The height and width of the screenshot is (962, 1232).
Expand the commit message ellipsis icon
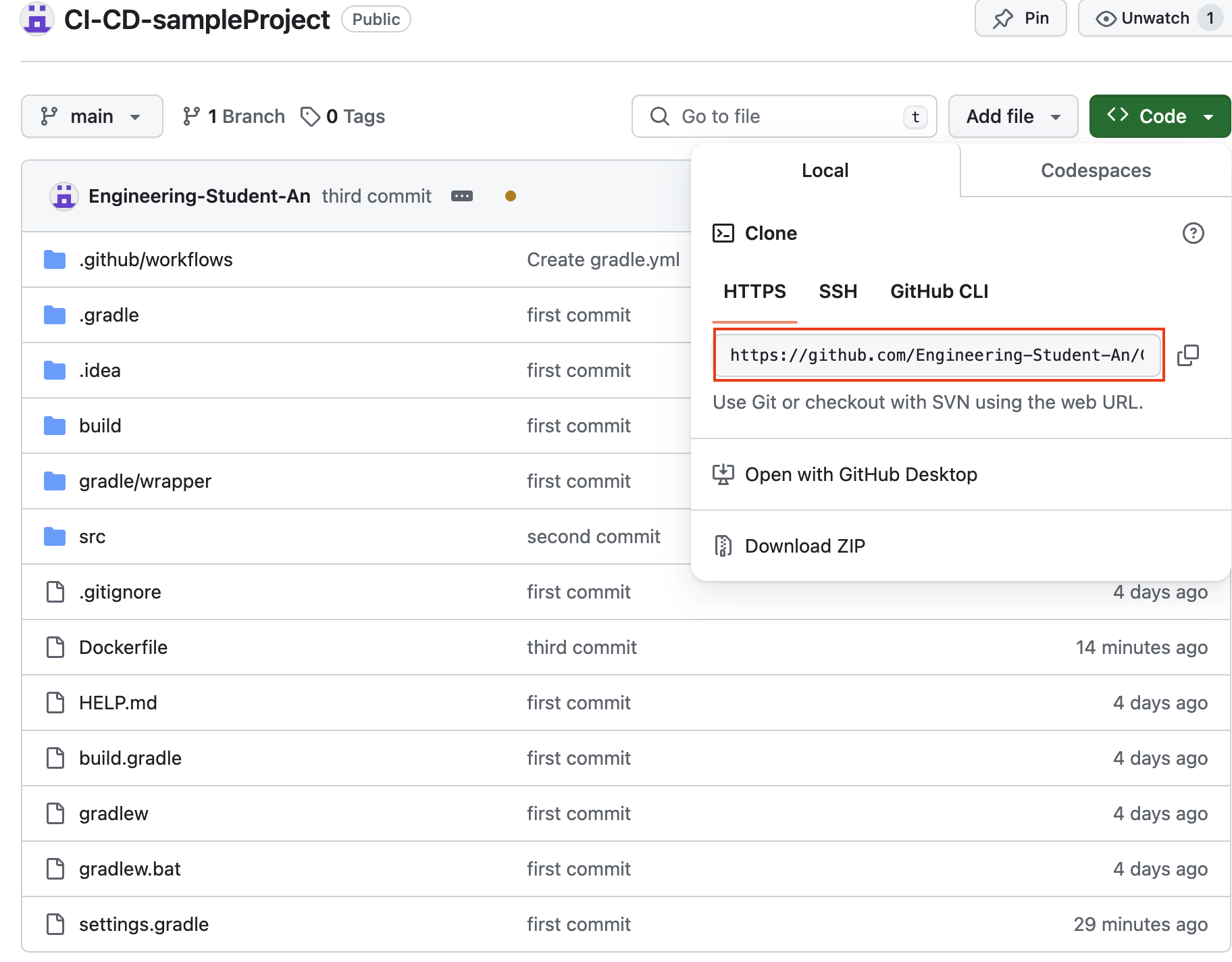[x=462, y=196]
